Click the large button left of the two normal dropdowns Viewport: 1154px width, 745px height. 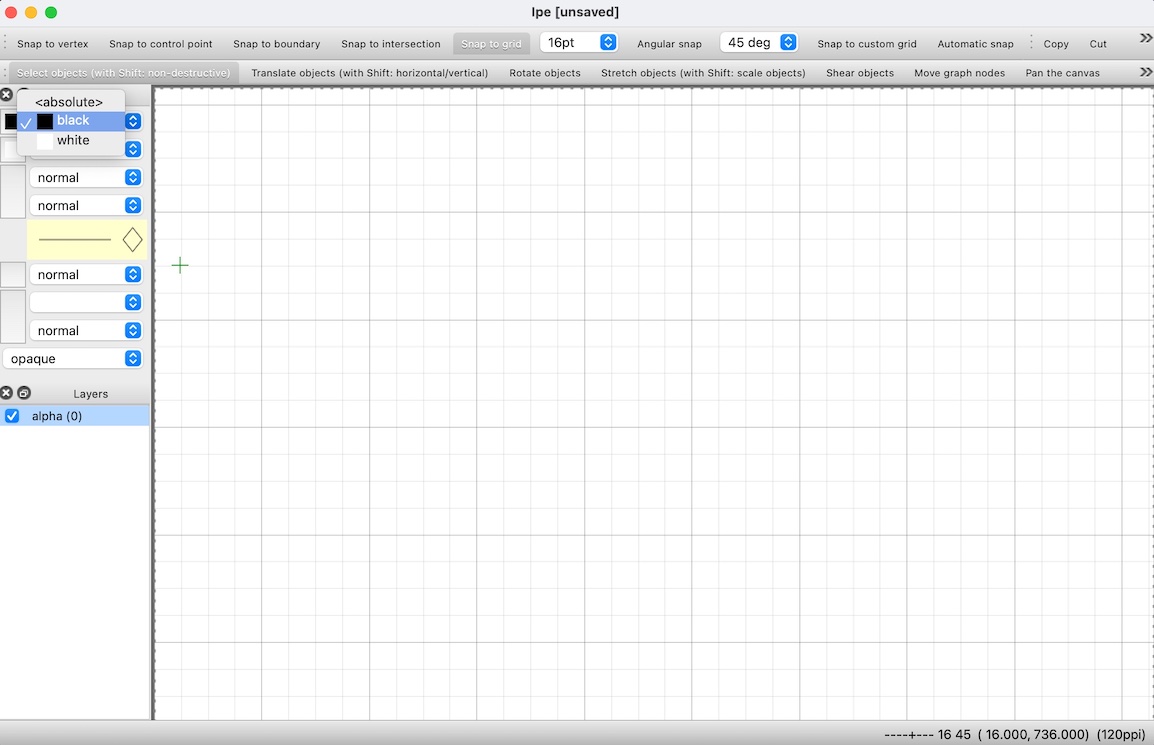pyautogui.click(x=13, y=191)
